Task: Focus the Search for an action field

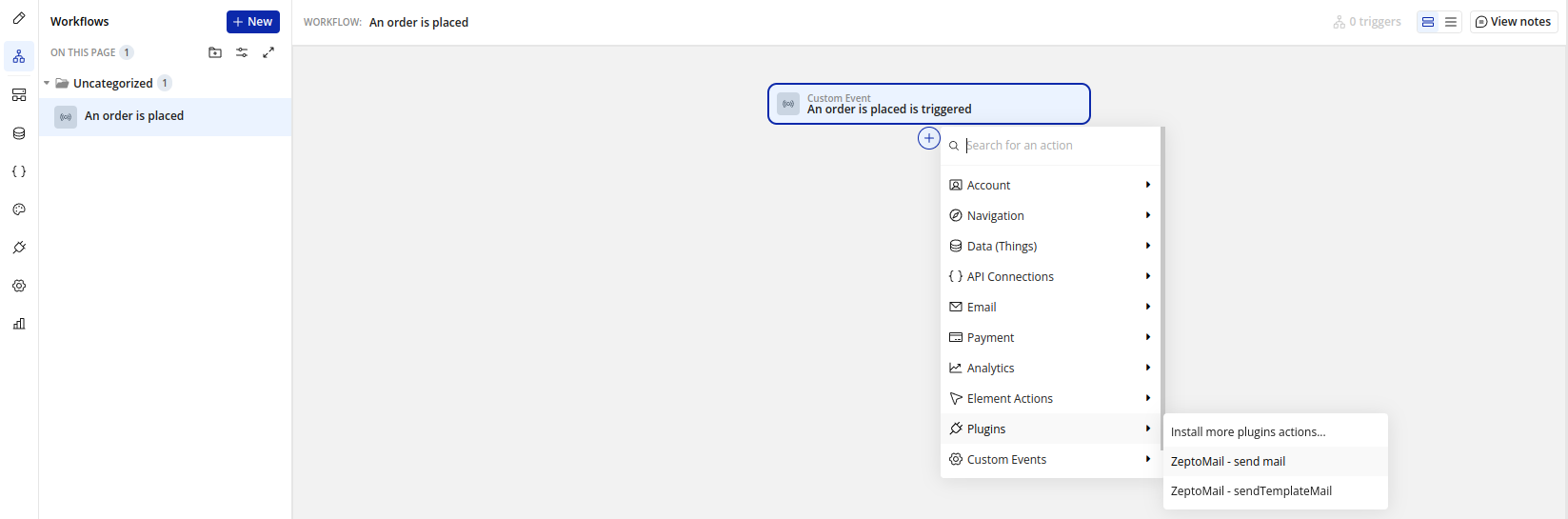Action: [1057, 146]
